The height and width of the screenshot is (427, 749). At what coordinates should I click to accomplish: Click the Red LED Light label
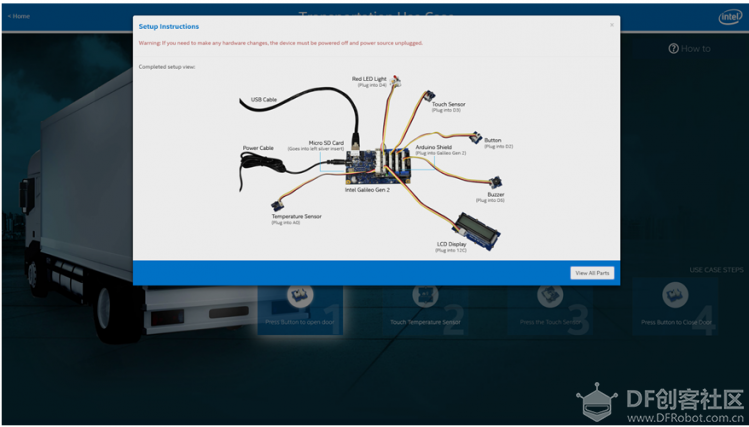pos(369,79)
